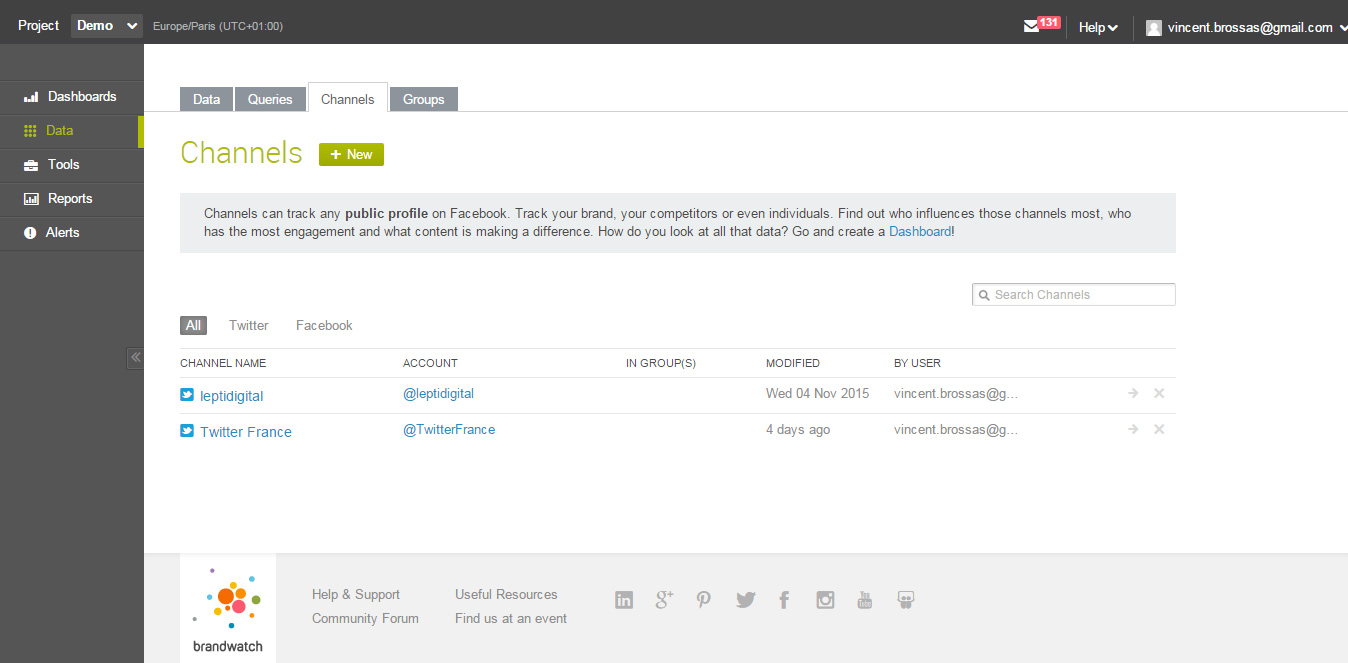Sort by the ACCOUNT column header
This screenshot has height=663, width=1348.
coord(430,363)
